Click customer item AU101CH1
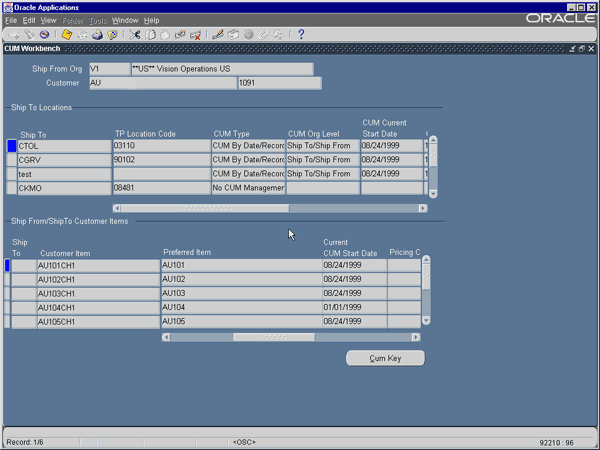Image resolution: width=600 pixels, height=450 pixels. tap(98, 266)
